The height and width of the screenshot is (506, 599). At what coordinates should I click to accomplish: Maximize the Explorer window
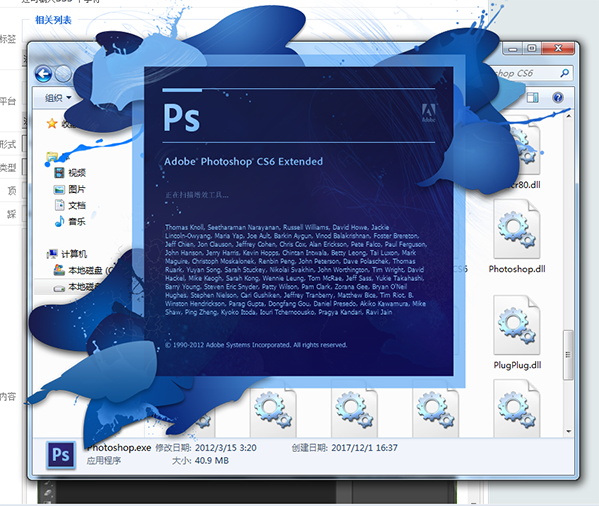[532, 48]
